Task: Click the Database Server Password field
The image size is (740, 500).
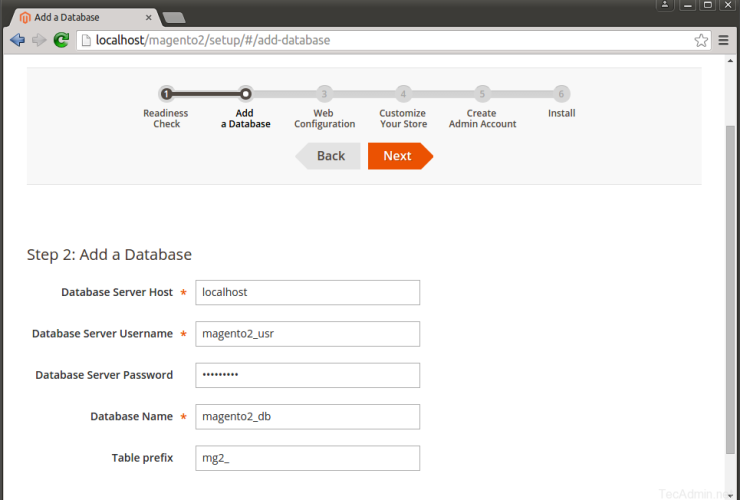Action: click(307, 375)
